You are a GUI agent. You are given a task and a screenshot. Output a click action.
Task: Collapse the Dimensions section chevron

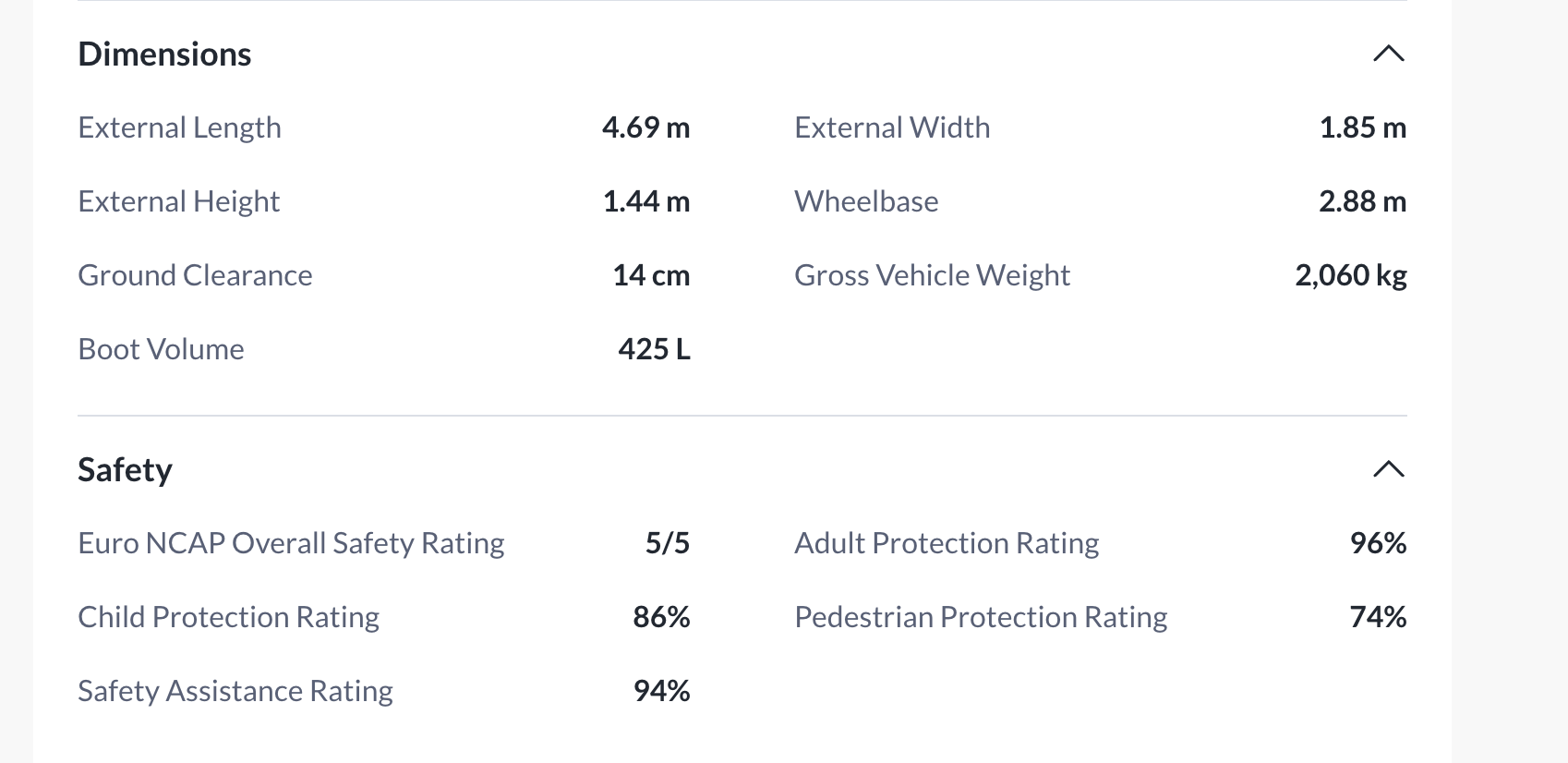tap(1388, 54)
